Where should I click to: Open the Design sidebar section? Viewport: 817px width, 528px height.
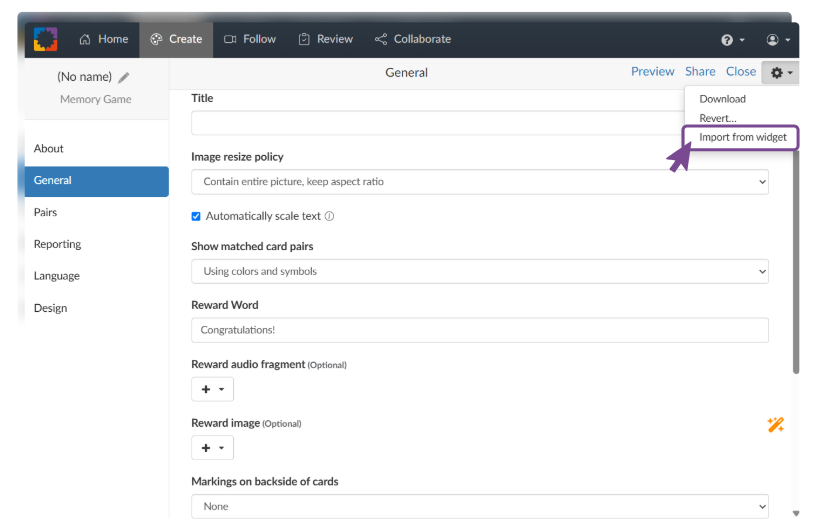click(x=96, y=308)
